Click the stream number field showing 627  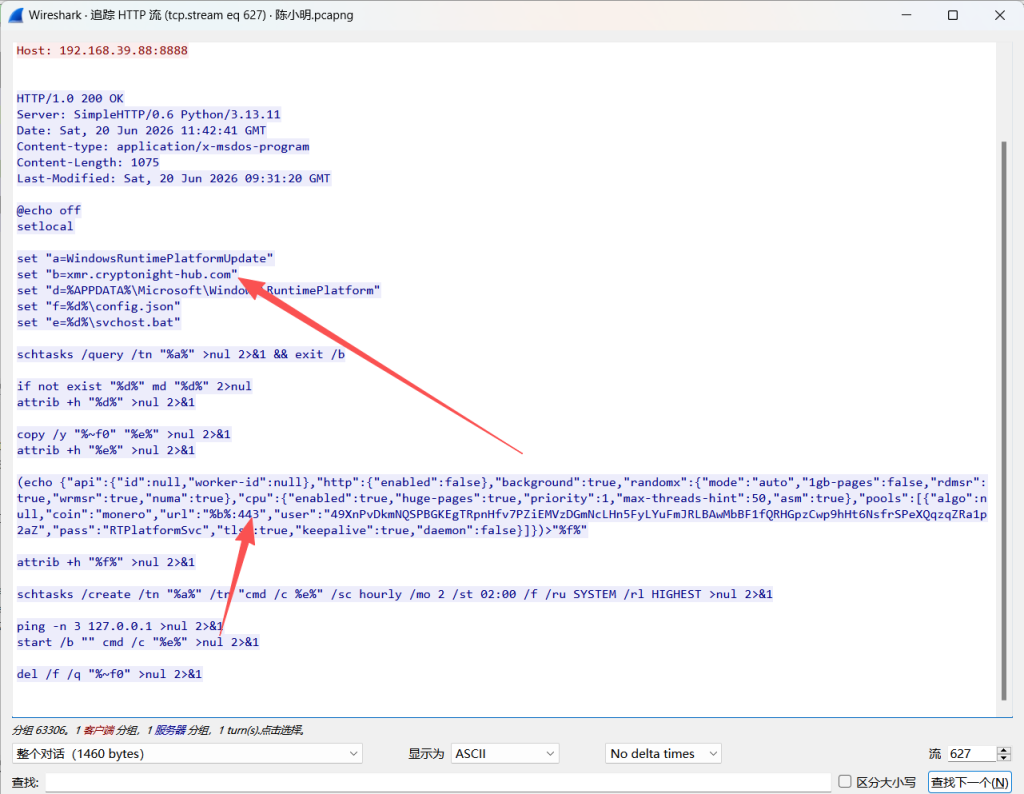pos(972,754)
